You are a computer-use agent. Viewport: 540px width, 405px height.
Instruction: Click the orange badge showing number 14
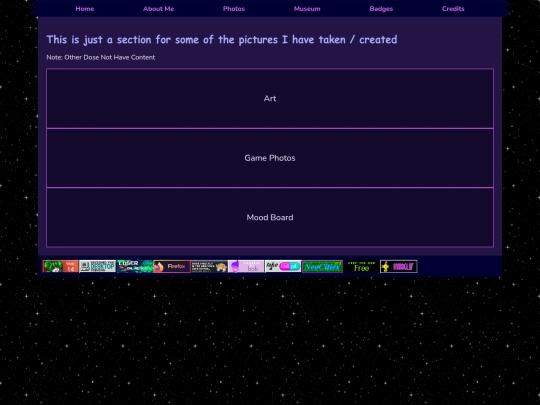(60, 266)
